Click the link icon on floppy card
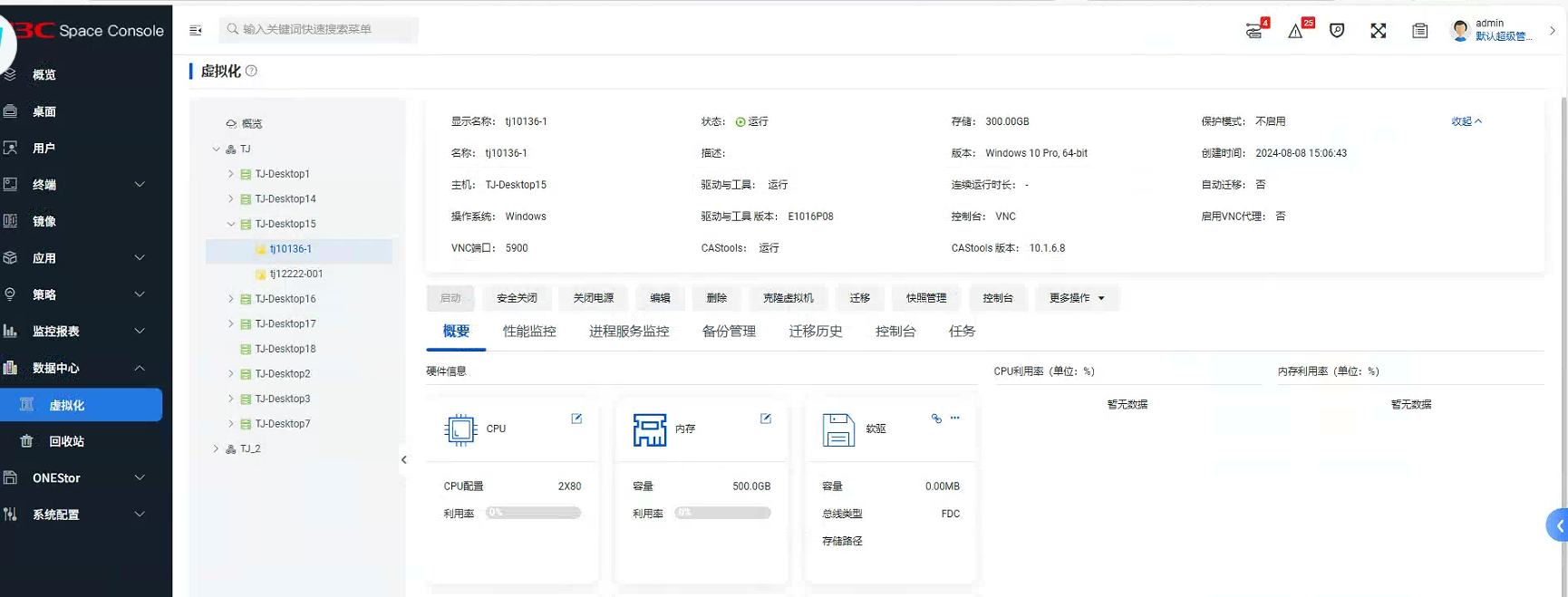Screen dimensions: 1568x597 point(936,419)
